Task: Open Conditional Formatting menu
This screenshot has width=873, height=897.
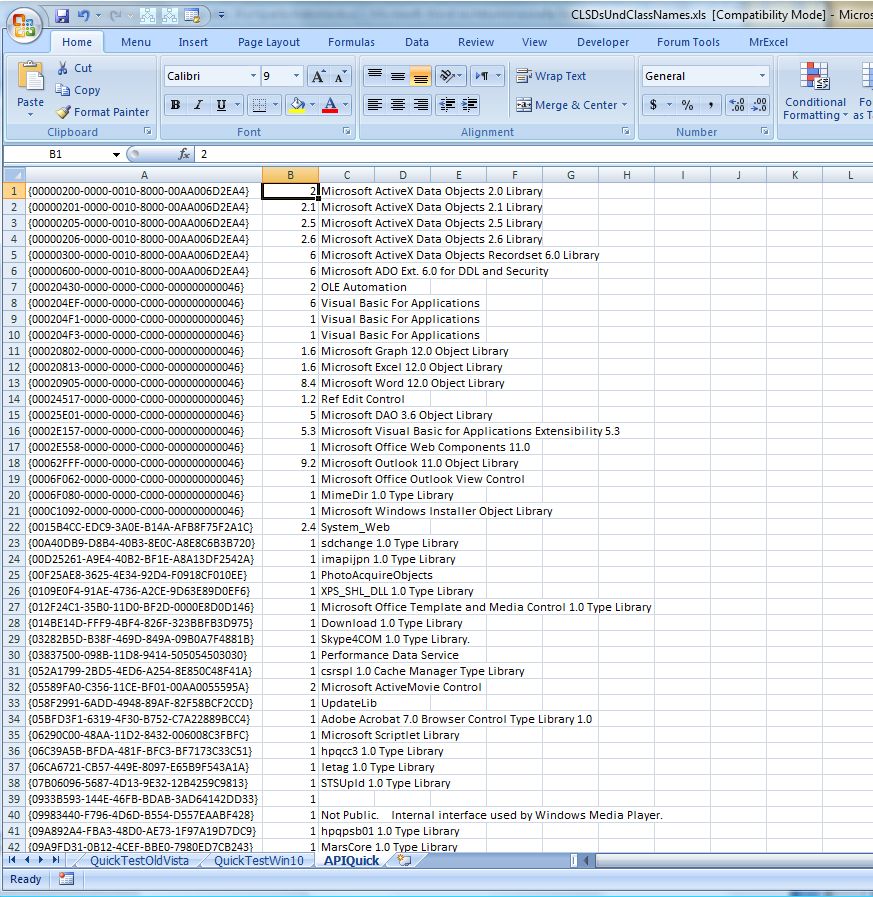Action: 815,92
